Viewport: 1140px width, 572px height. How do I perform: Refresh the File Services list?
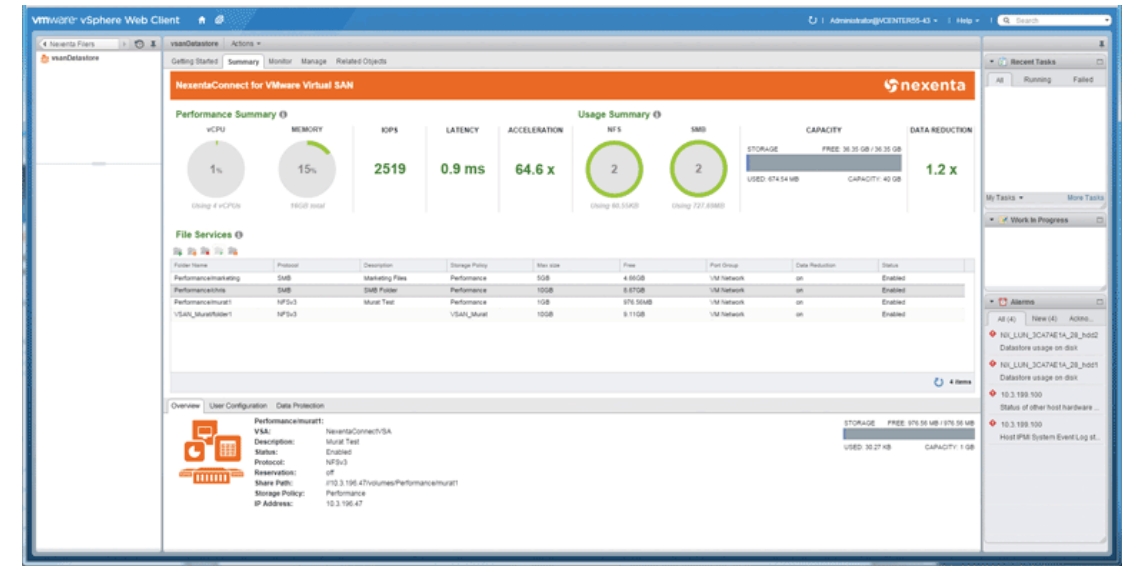pyautogui.click(x=939, y=382)
